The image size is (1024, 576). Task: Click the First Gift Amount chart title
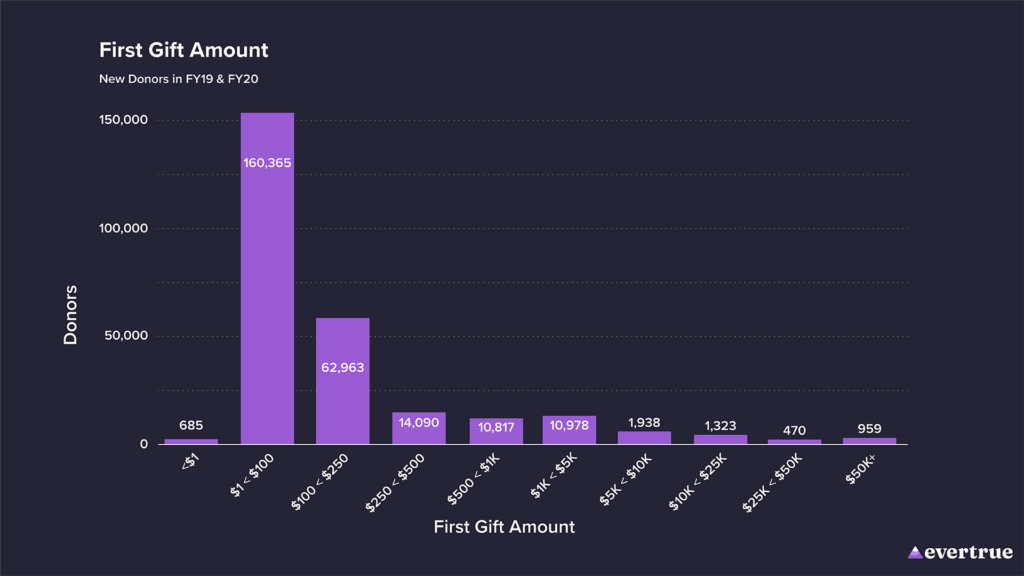(183, 50)
